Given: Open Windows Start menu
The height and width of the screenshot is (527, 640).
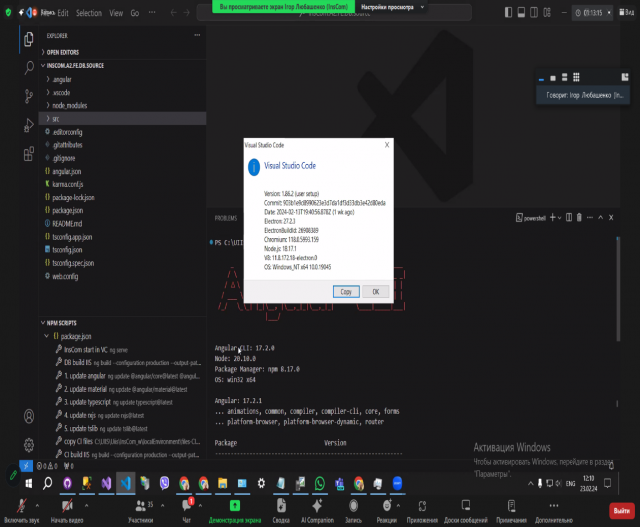Looking at the screenshot, I should (x=29, y=483).
